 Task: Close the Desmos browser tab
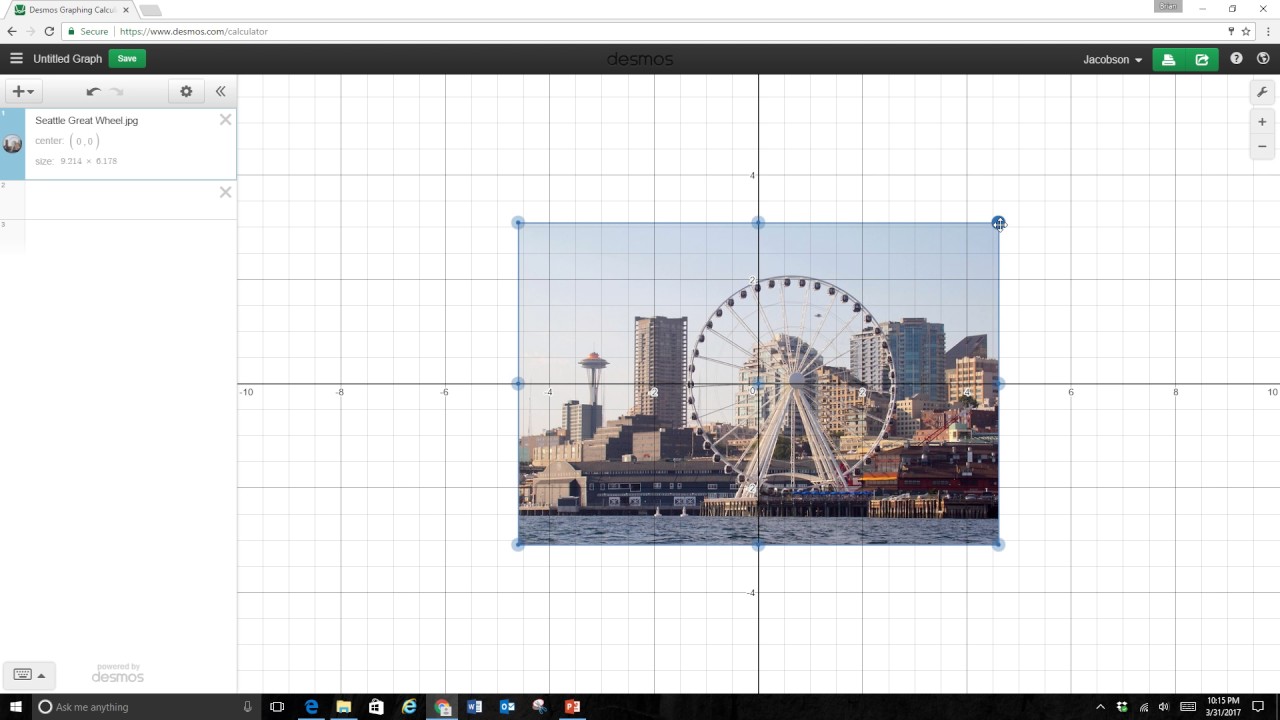(x=126, y=10)
